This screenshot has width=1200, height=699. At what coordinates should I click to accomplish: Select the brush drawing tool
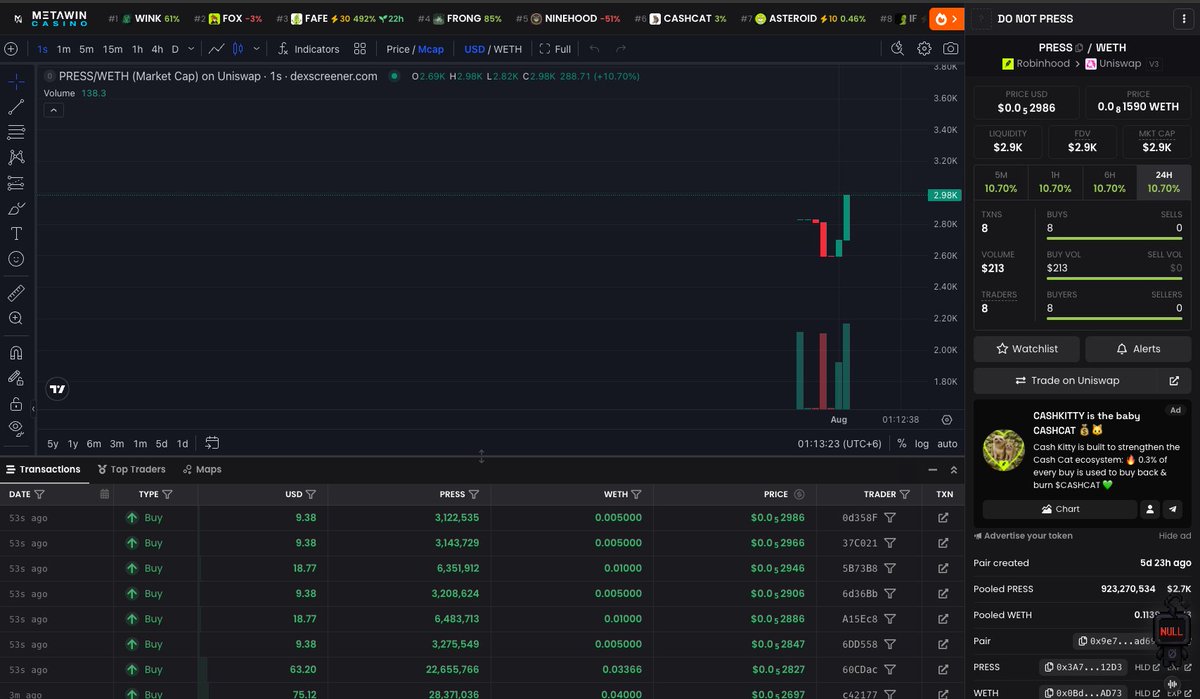pyautogui.click(x=16, y=208)
